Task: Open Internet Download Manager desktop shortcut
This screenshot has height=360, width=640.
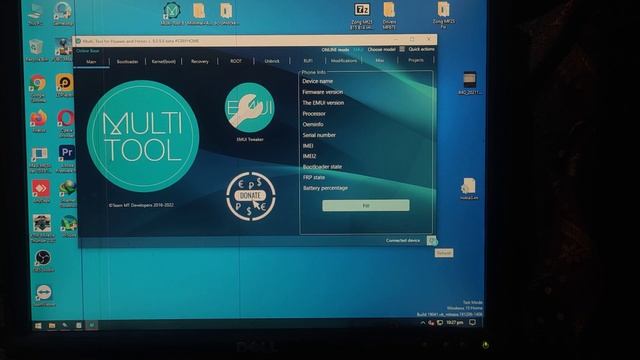Action: pos(68,193)
